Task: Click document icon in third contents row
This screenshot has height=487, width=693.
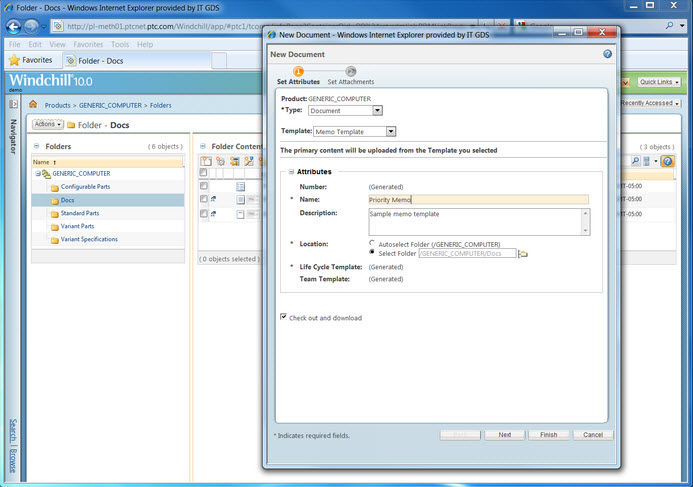Action: pos(240,214)
